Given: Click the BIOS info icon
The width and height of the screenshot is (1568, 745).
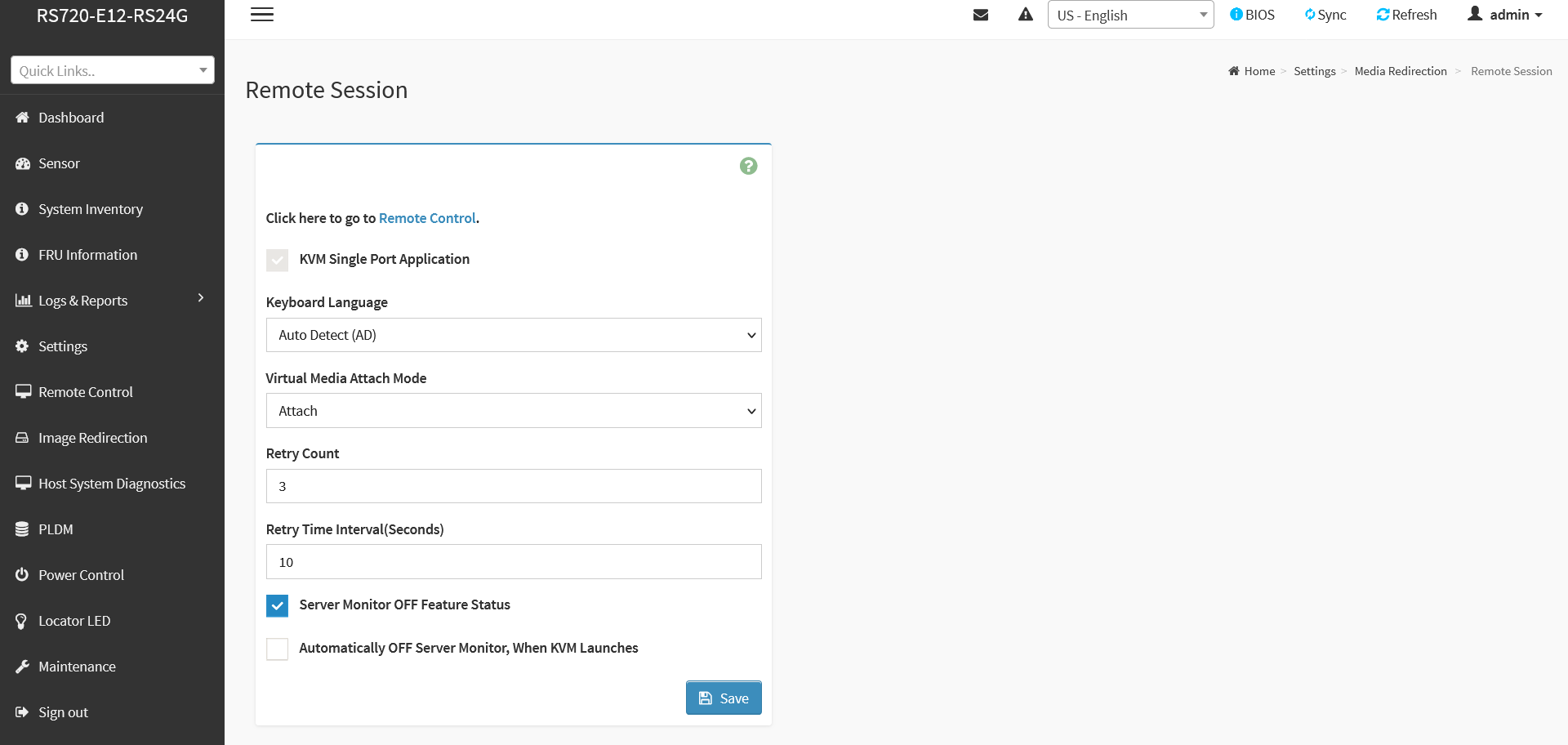Looking at the screenshot, I should click(1236, 15).
